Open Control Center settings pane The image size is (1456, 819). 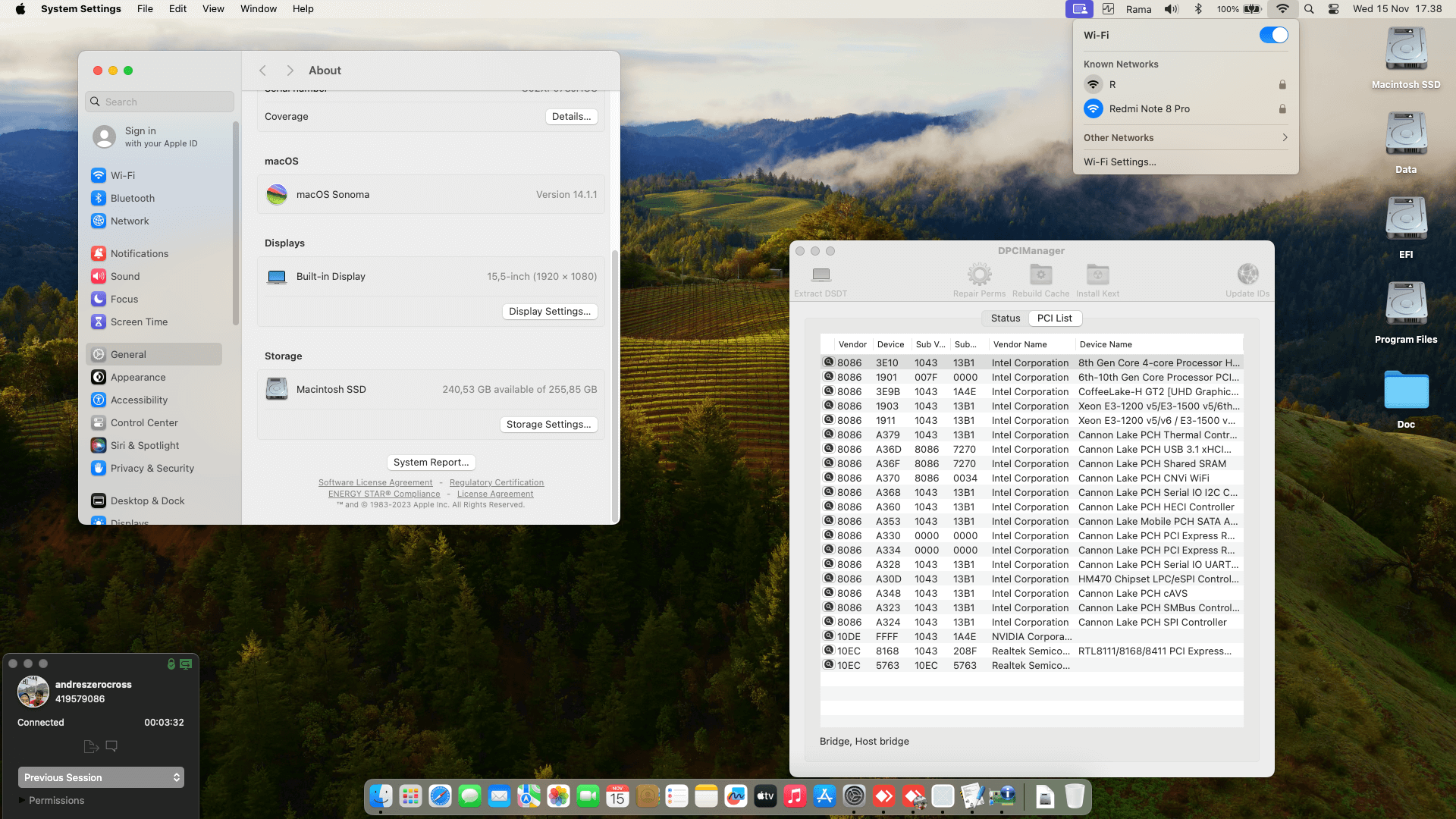pos(155,422)
